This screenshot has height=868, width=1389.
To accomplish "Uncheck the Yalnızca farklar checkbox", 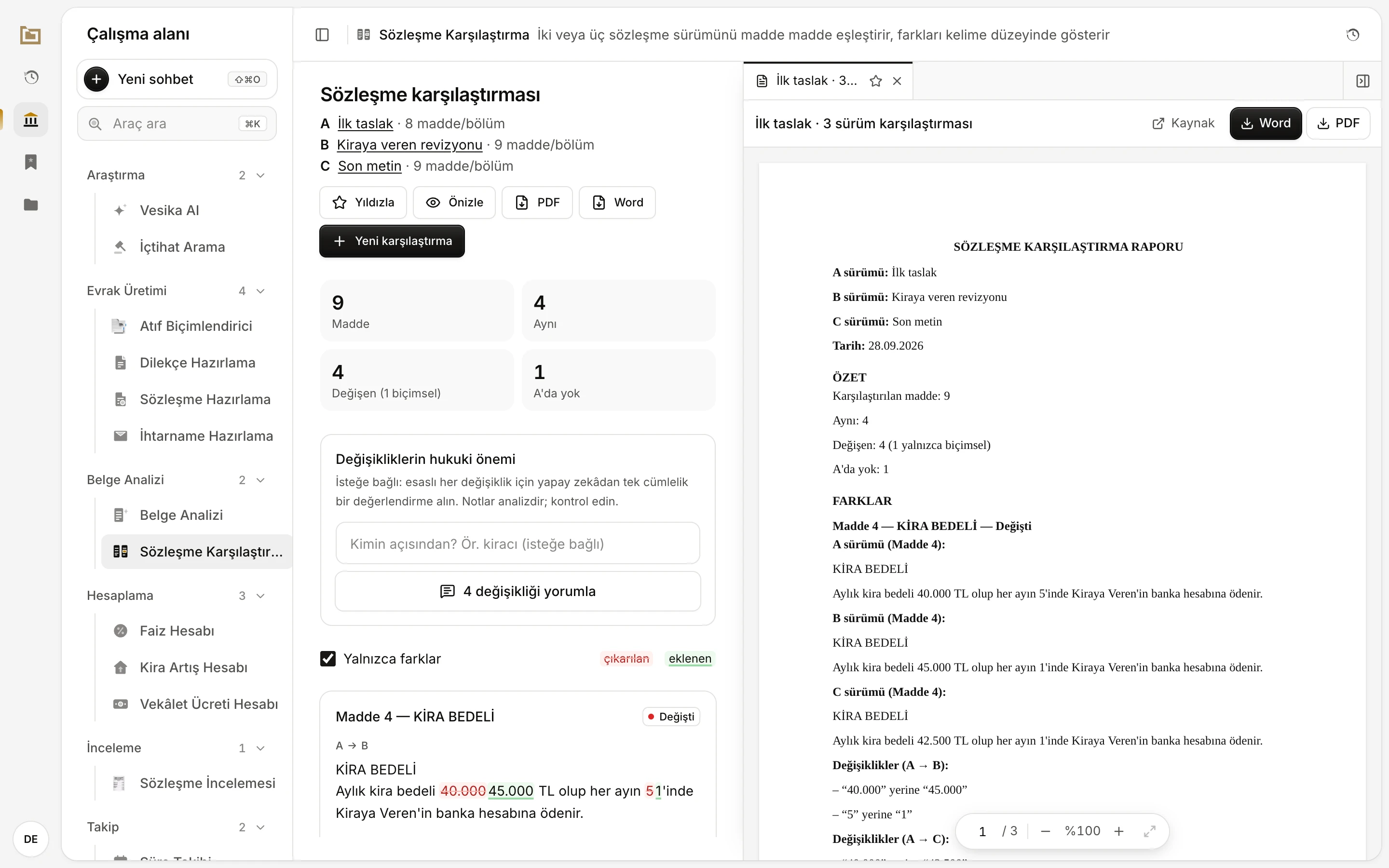I will 328,658.
